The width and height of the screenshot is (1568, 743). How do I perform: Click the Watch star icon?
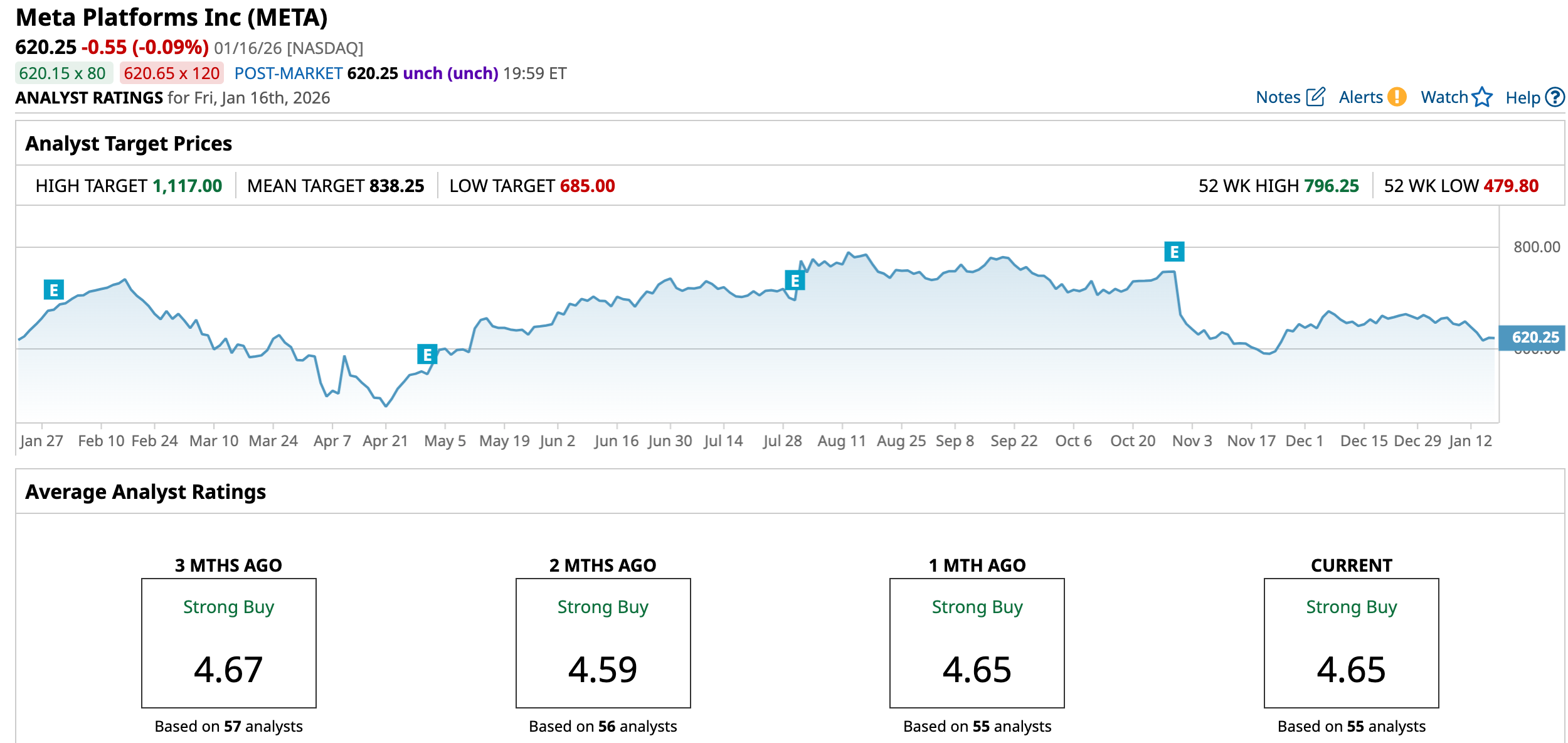pos(1482,97)
